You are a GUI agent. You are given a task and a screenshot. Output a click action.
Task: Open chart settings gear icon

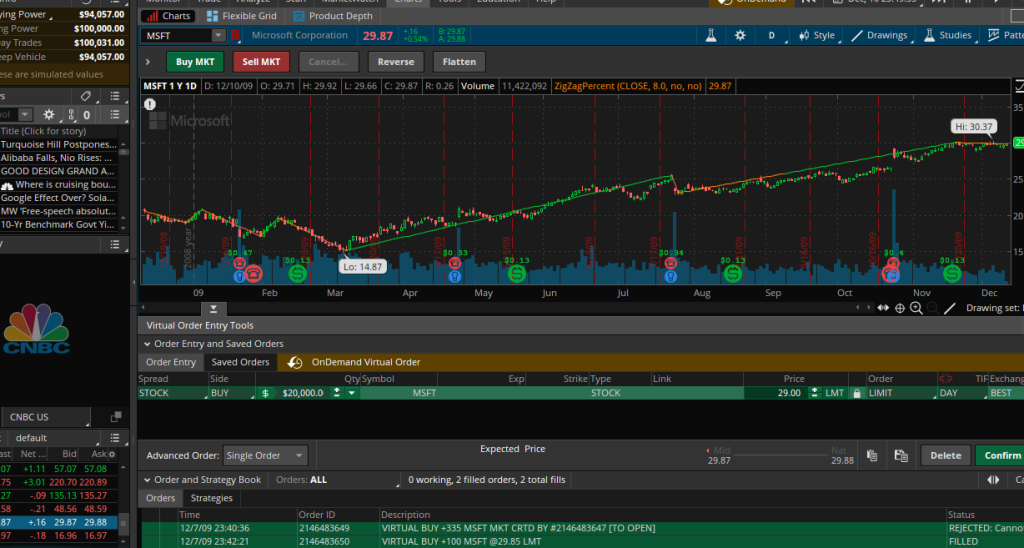point(740,35)
